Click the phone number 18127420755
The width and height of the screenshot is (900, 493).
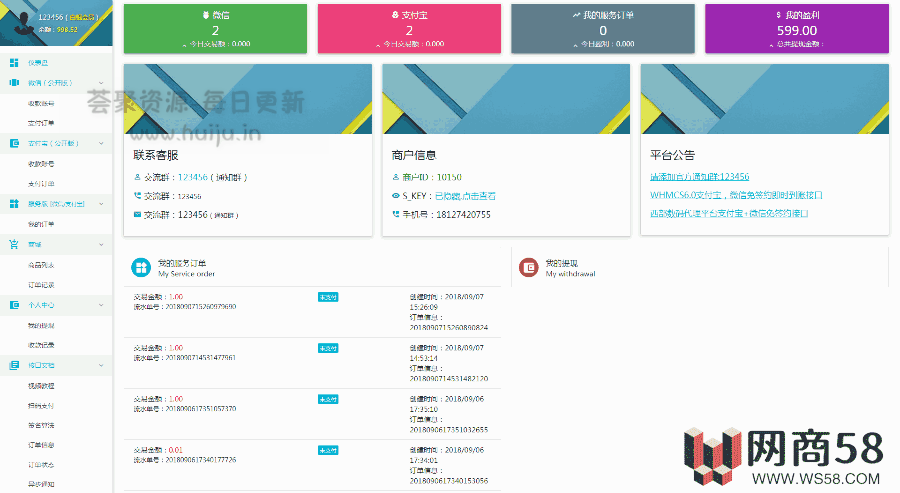[463, 215]
